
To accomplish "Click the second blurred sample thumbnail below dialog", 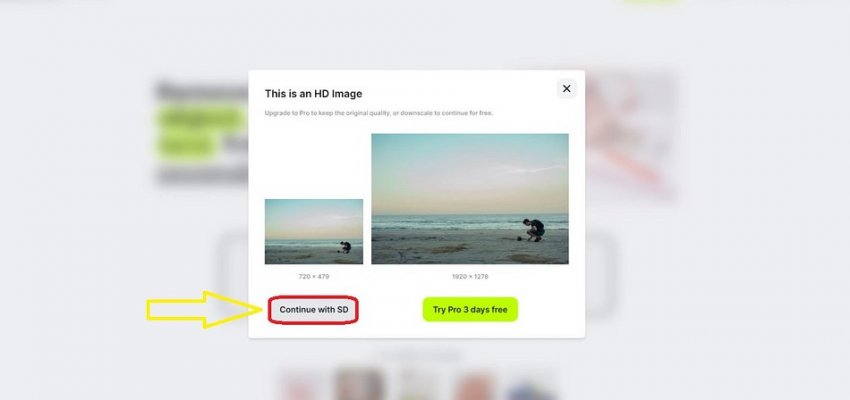I will click(x=359, y=384).
